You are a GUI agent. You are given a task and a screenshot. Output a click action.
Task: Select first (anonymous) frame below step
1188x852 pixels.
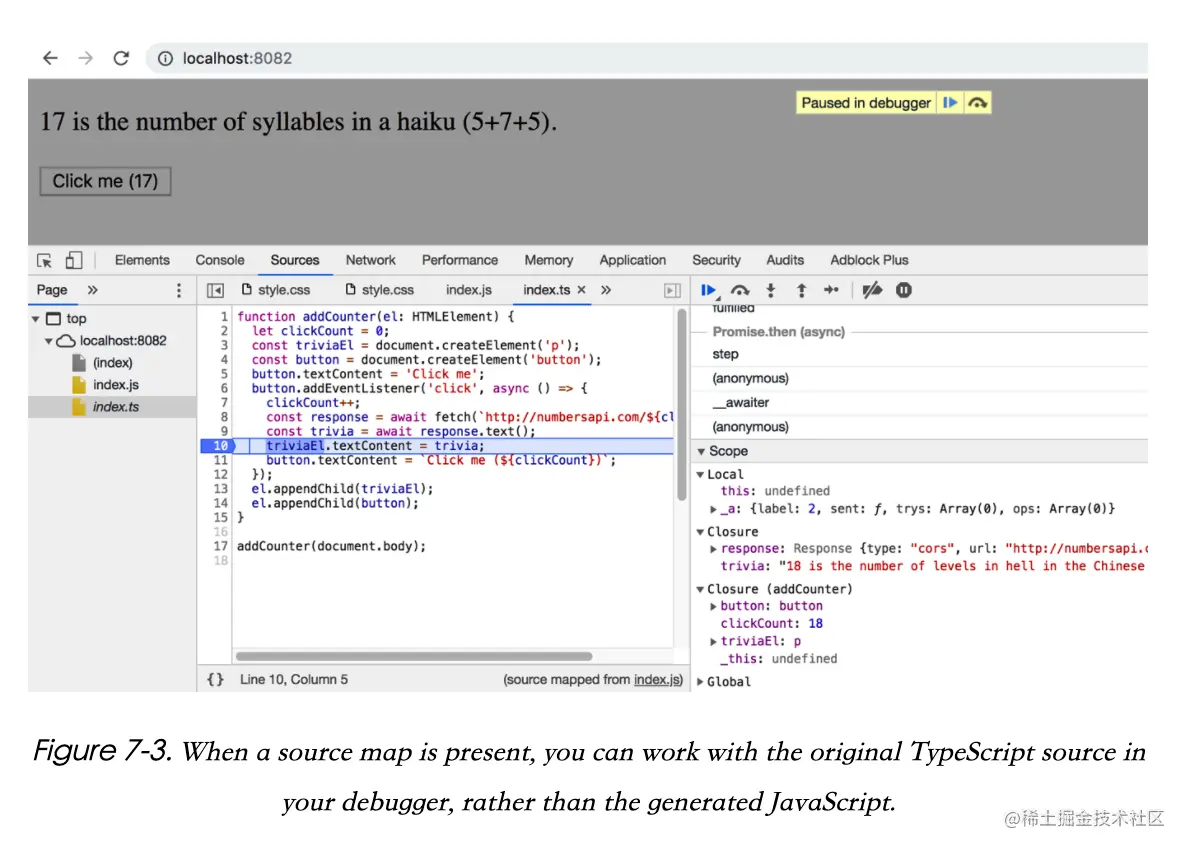click(x=750, y=378)
